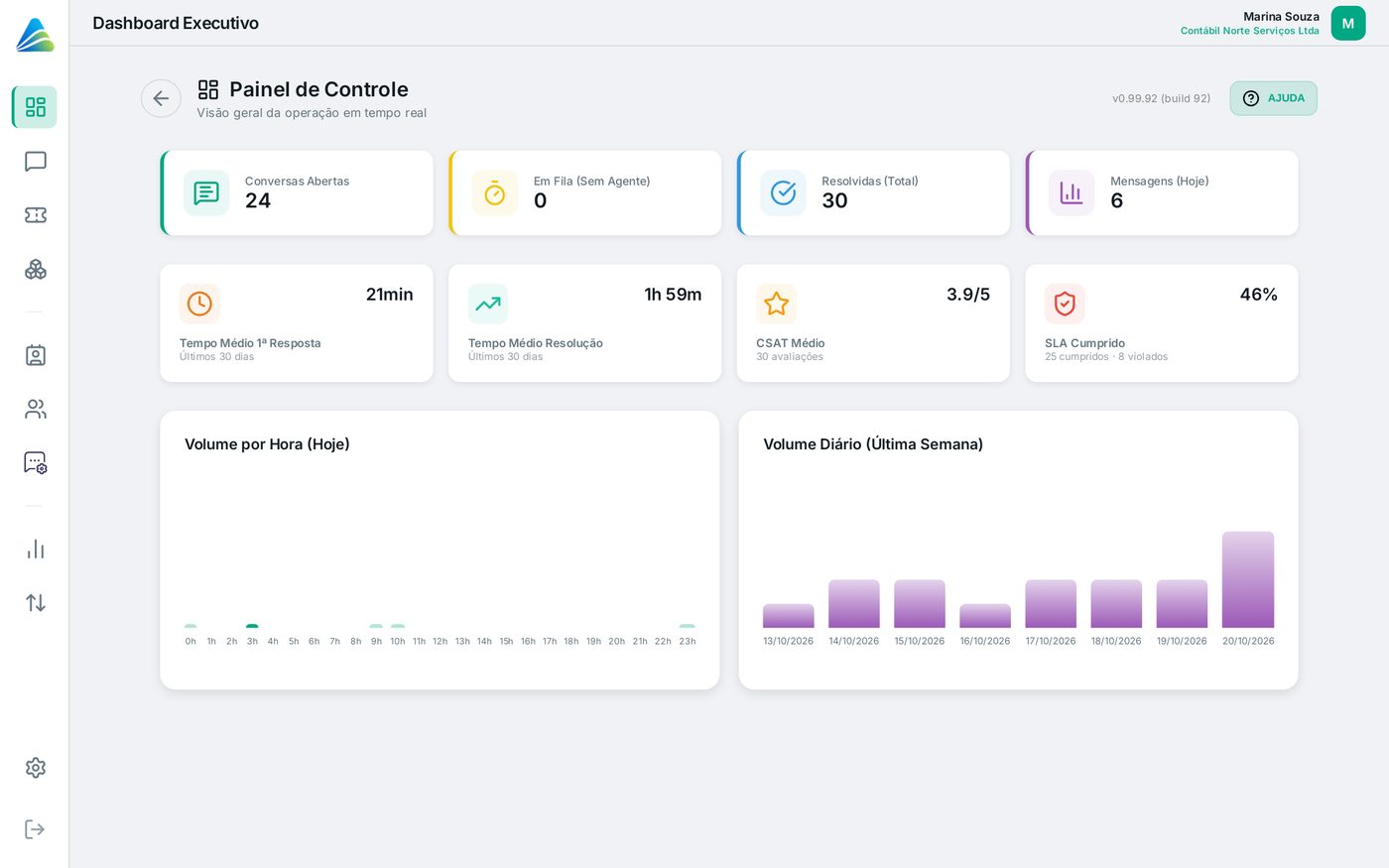Click the 20/10/2026 daily volume bar
The height and width of the screenshot is (868, 1389).
(x=1248, y=579)
